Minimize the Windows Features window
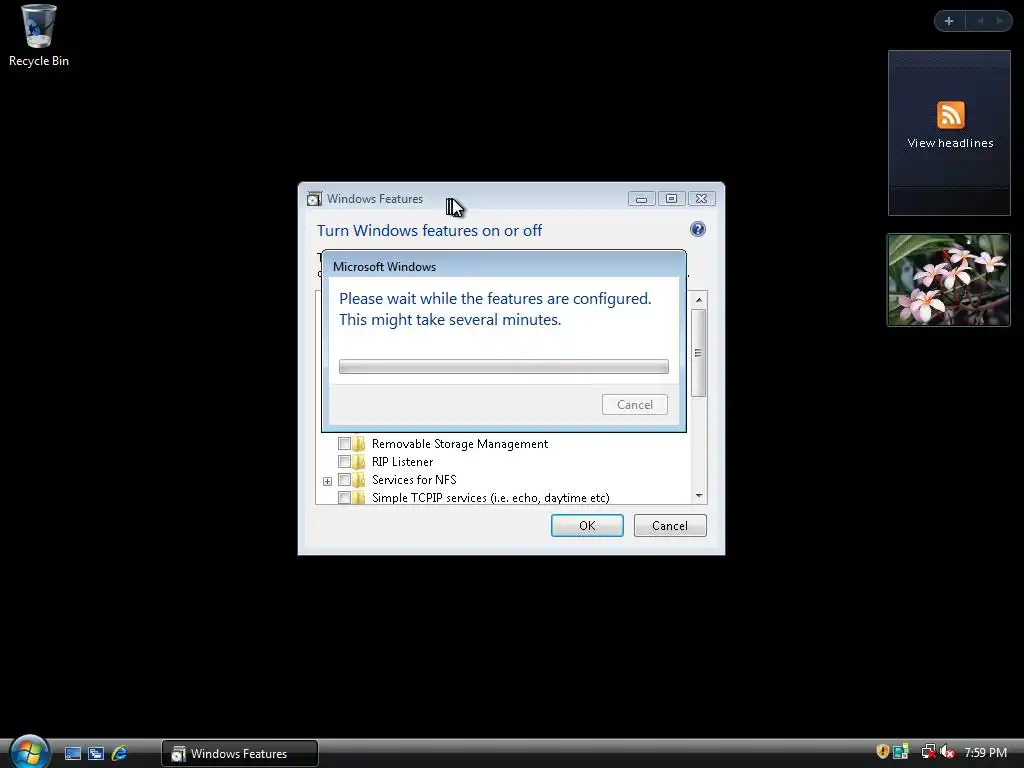The image size is (1024, 768). coord(641,199)
